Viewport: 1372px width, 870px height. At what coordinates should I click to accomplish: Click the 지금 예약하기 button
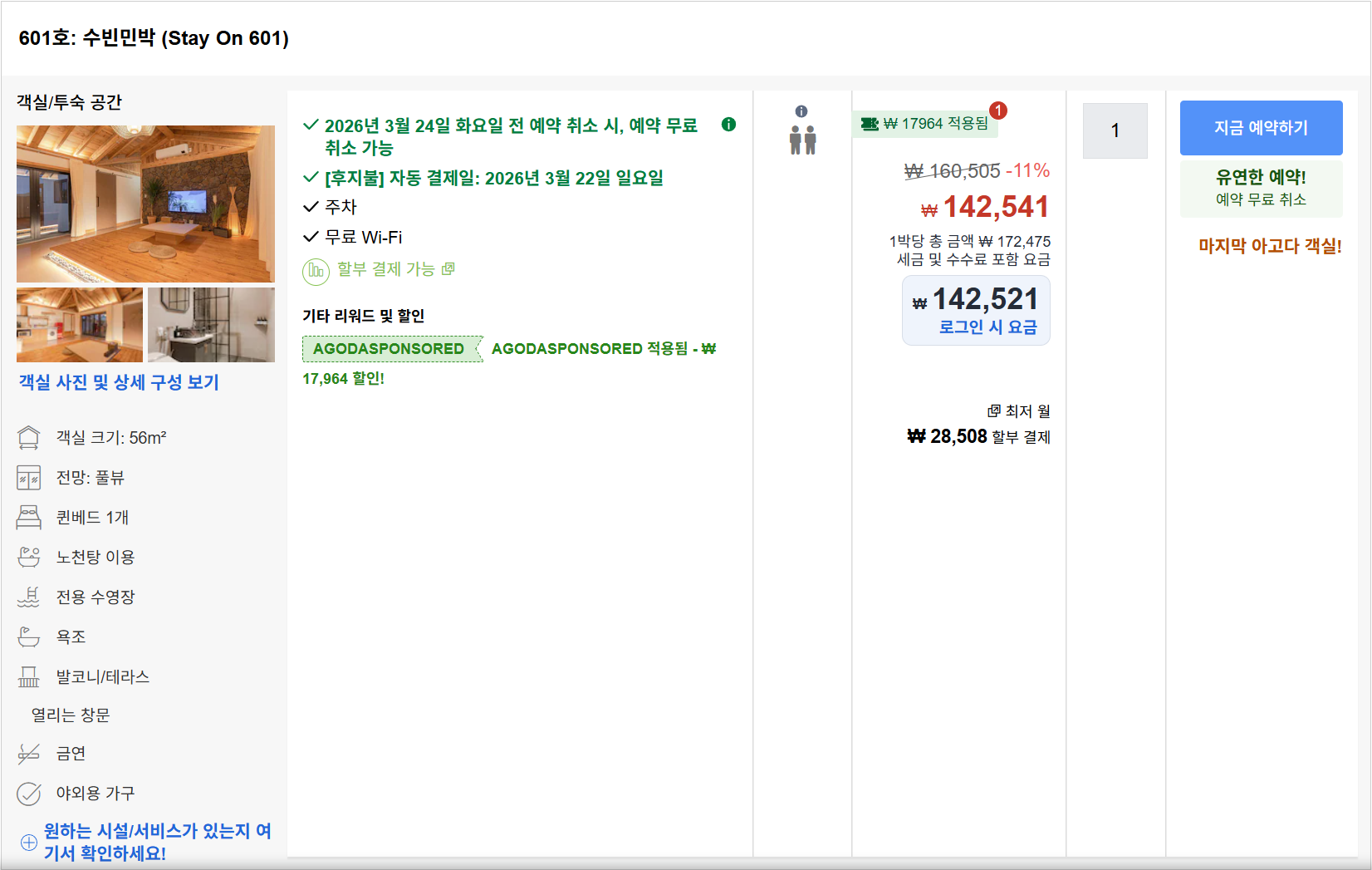pos(1261,128)
